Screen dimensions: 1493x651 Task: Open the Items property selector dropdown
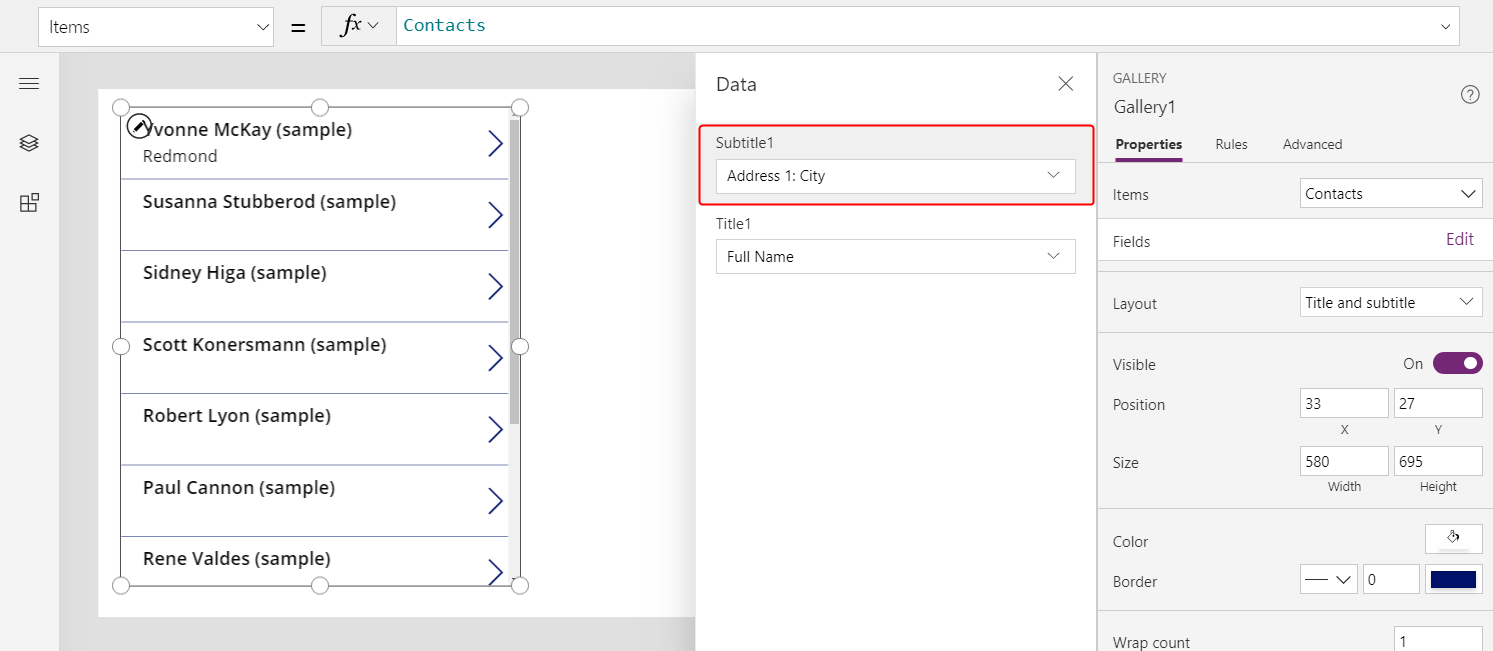tap(156, 27)
